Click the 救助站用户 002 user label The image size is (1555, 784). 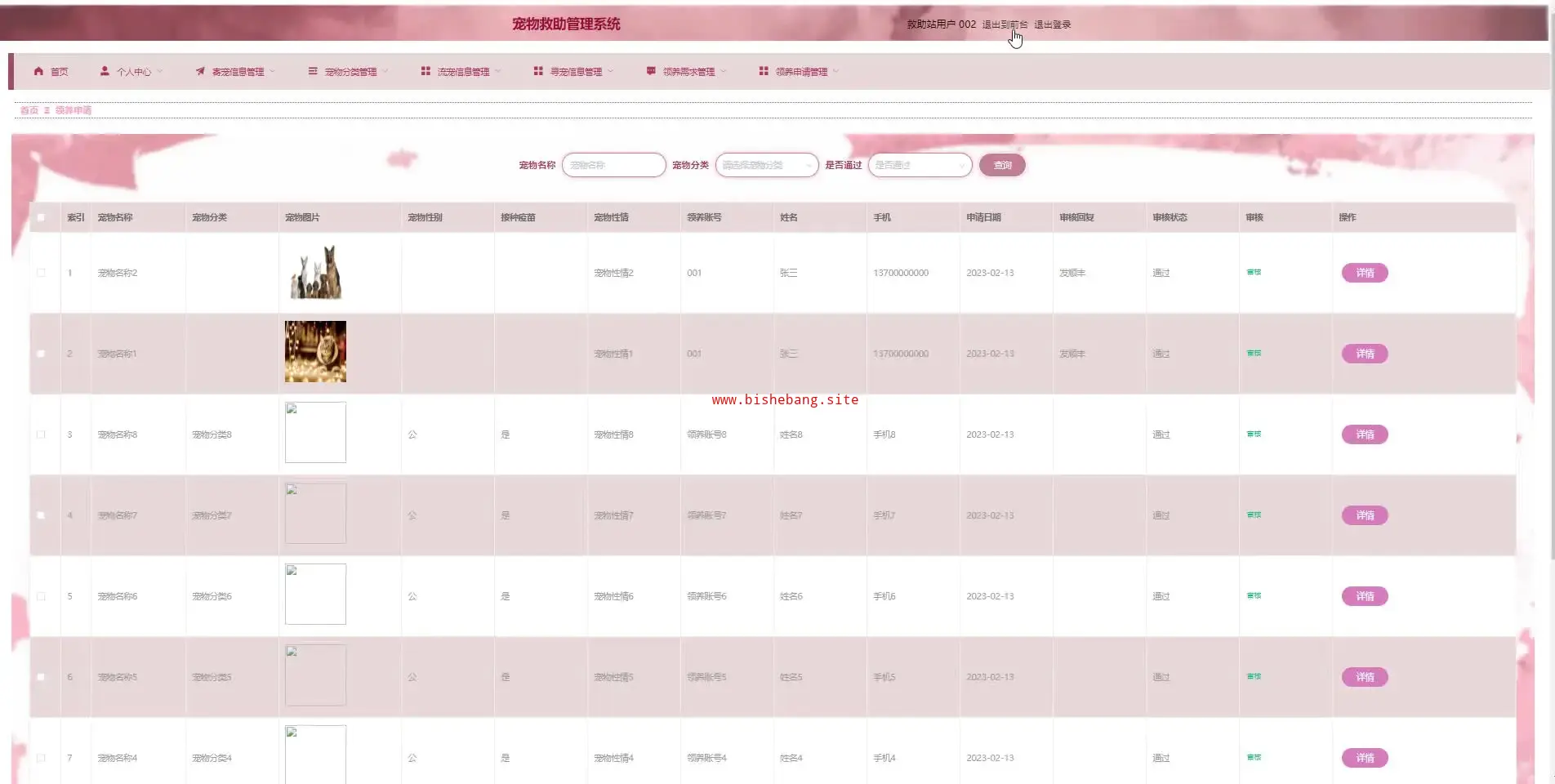941,24
